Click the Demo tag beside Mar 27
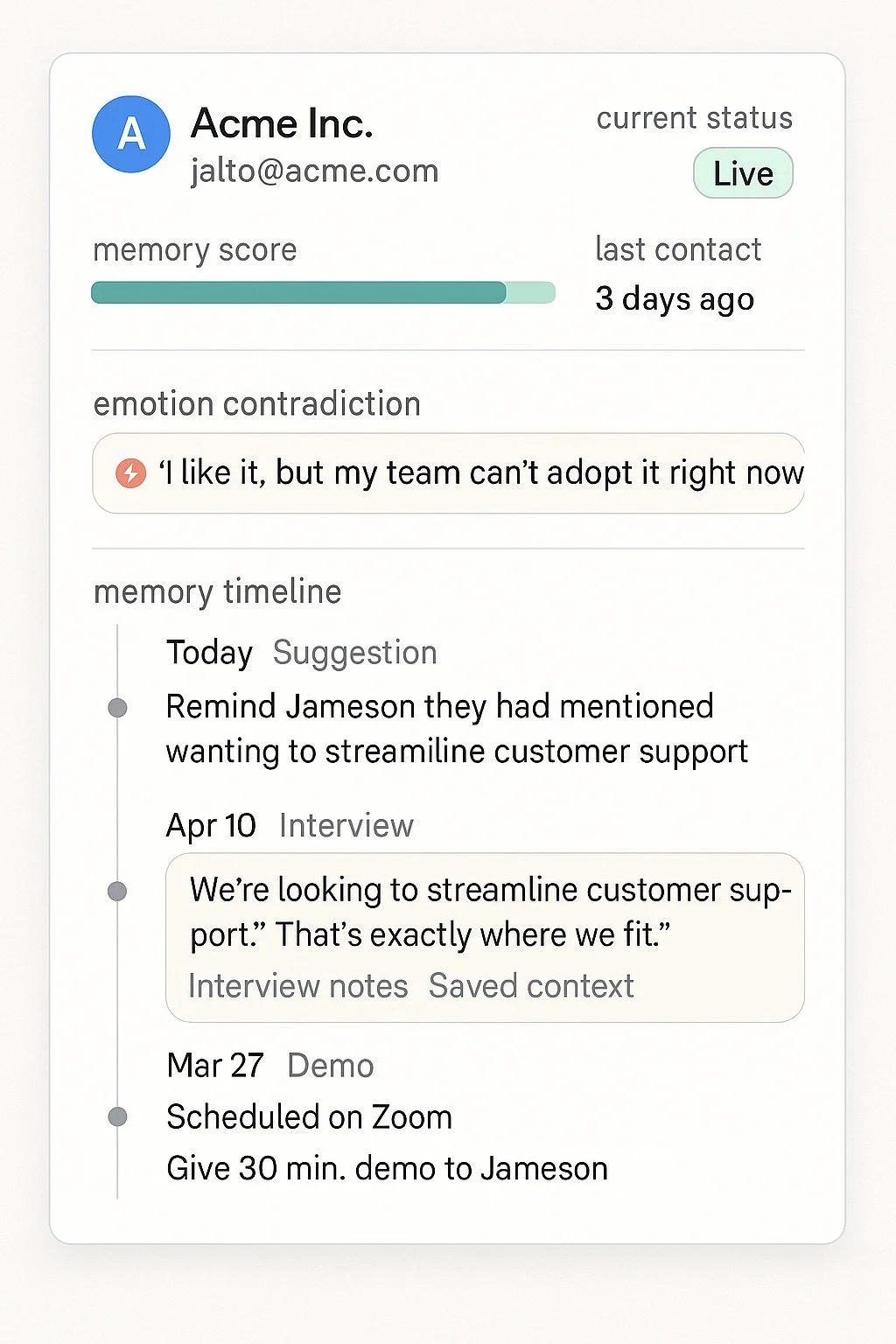The image size is (896, 1344). click(x=331, y=1066)
